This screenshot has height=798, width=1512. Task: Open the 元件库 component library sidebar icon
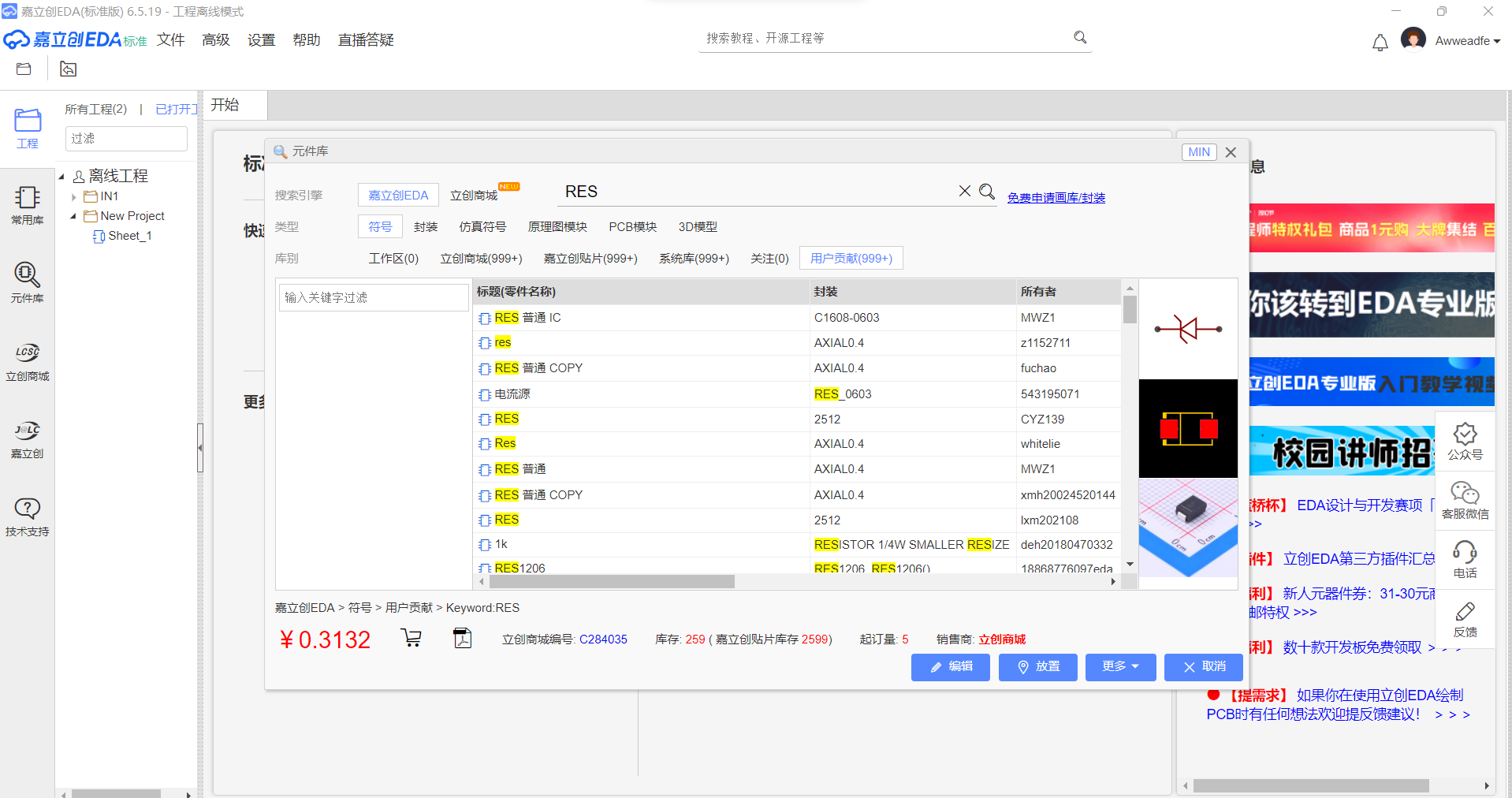pos(27,282)
